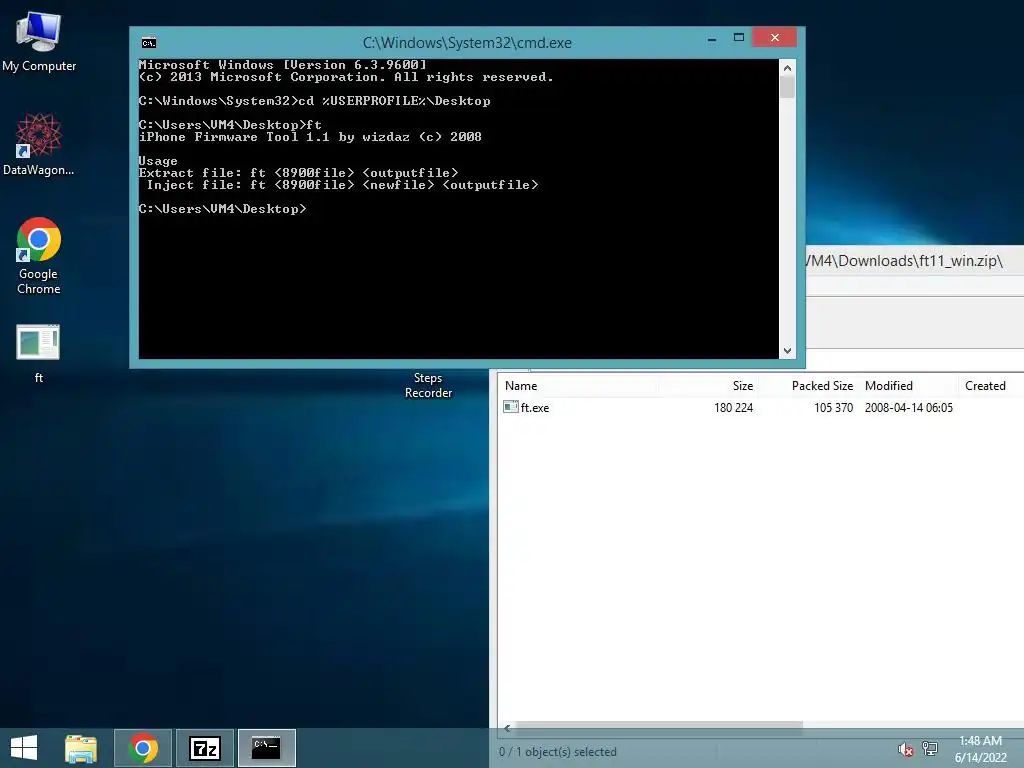Screen dimensions: 1024x768
Task: Click the command prompt line C:\Users\VM4\Desktop>
Action: tap(222, 209)
